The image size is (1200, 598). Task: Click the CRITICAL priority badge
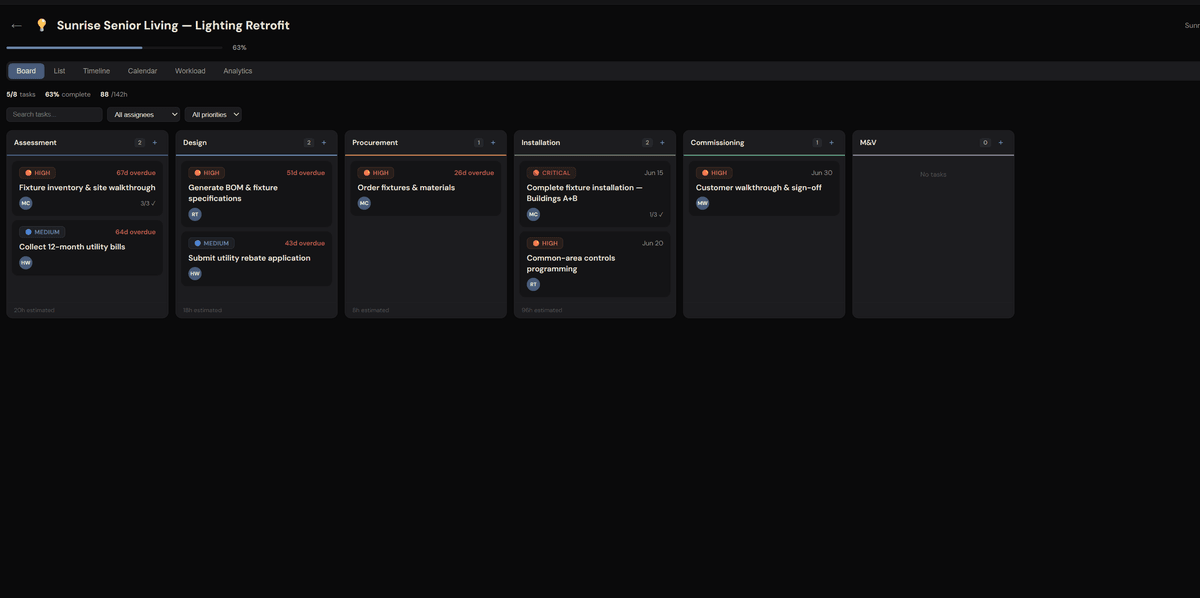click(551, 173)
